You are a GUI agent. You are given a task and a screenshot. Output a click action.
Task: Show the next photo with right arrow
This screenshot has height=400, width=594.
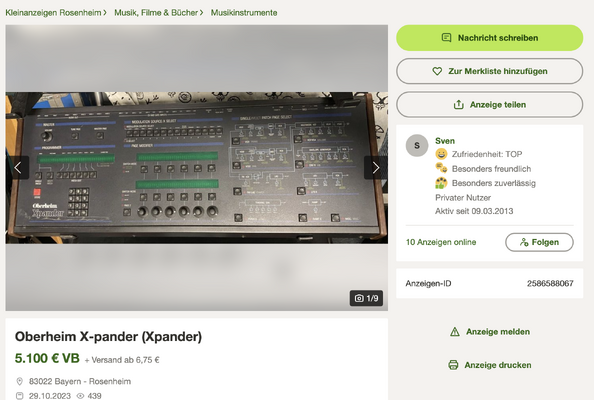[x=376, y=167]
